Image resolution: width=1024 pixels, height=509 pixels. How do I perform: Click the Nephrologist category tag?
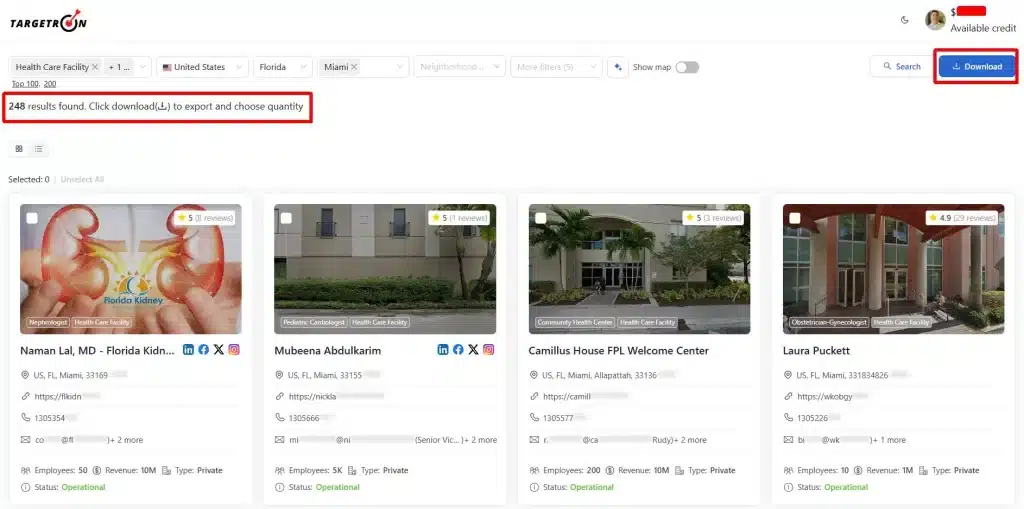click(48, 322)
